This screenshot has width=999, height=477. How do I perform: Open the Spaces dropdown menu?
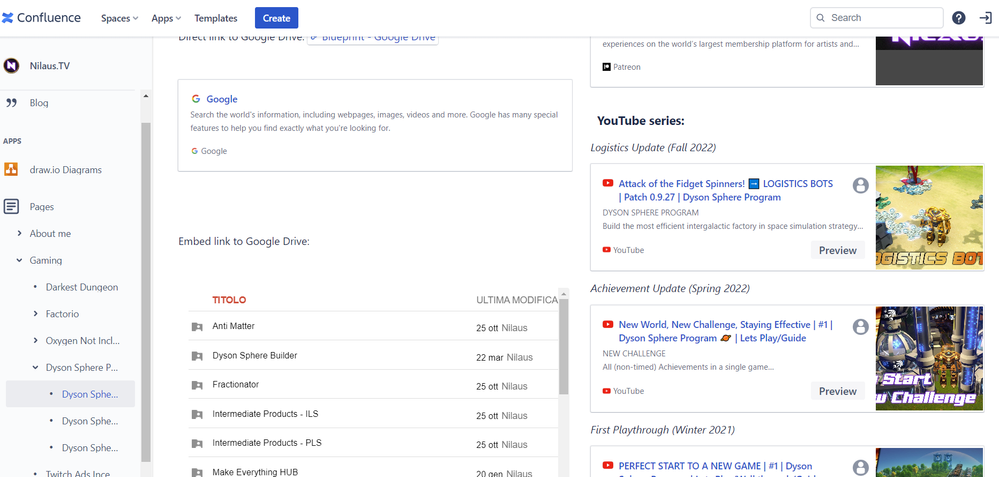click(120, 18)
